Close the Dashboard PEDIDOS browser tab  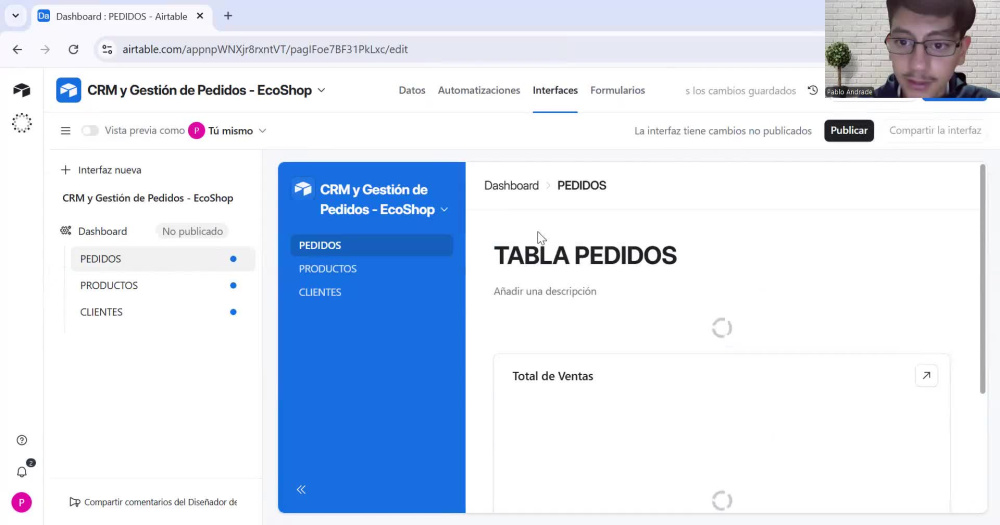click(200, 16)
